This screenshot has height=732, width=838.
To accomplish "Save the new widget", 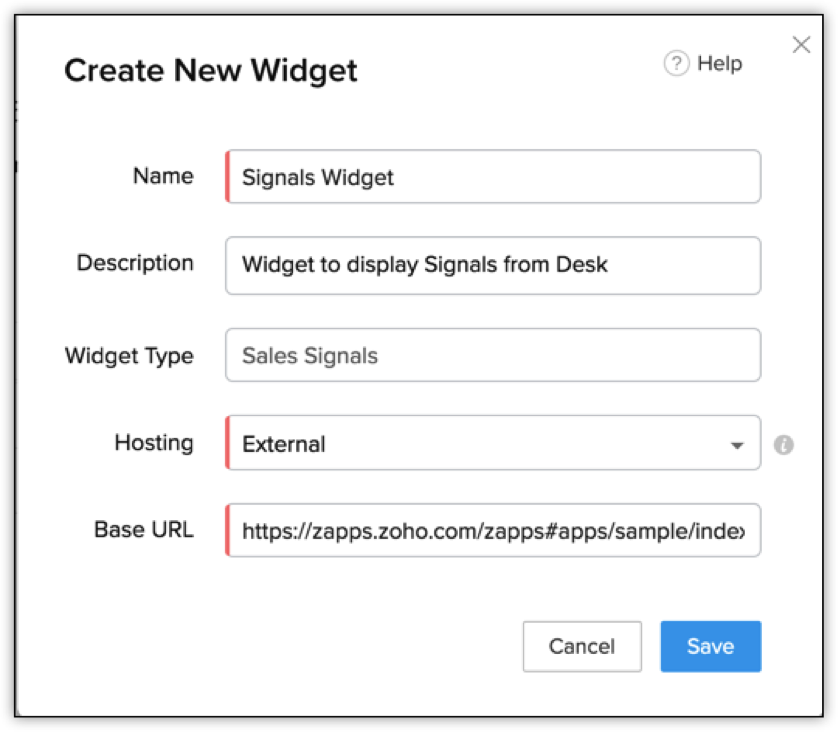I will (710, 647).
